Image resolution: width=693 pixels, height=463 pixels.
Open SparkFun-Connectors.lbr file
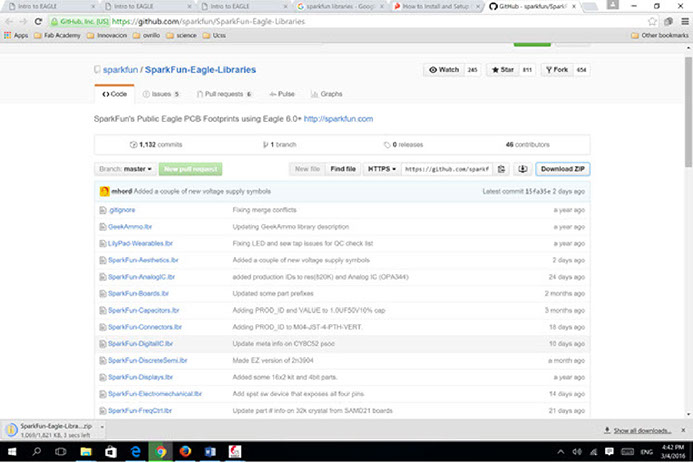145,327
